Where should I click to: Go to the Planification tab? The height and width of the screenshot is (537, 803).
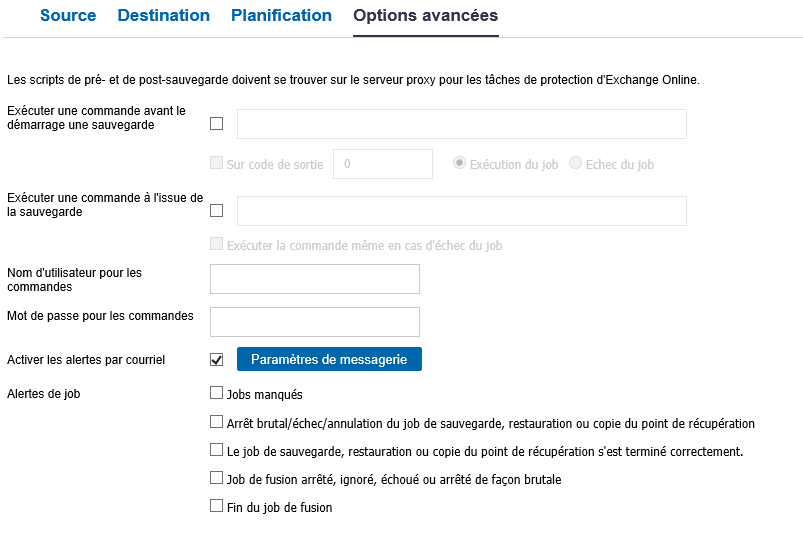tap(281, 15)
